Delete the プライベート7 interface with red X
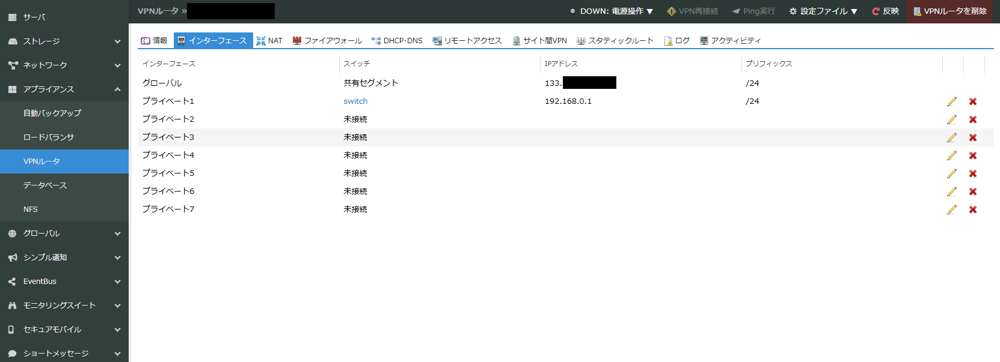 (973, 209)
